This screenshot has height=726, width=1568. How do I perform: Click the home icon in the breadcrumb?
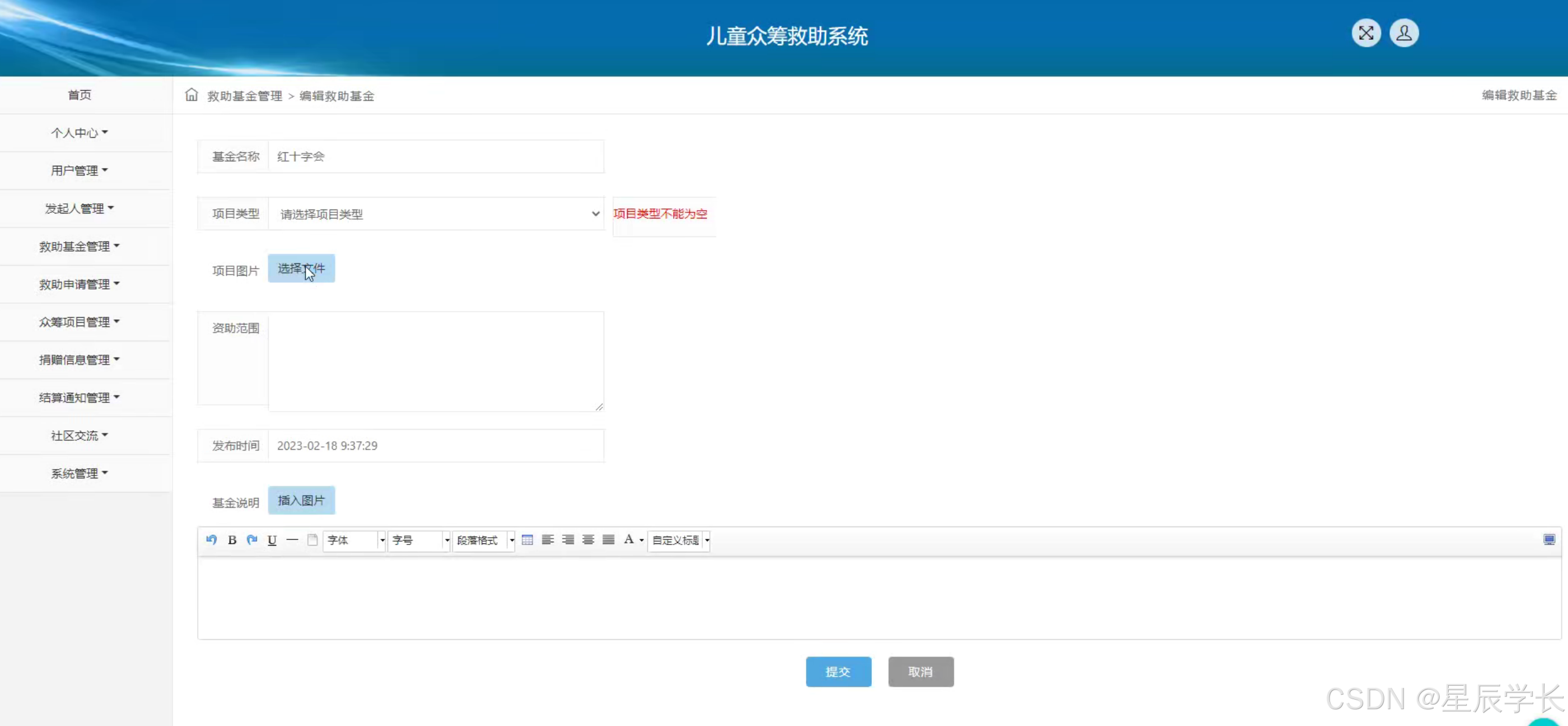coord(192,95)
